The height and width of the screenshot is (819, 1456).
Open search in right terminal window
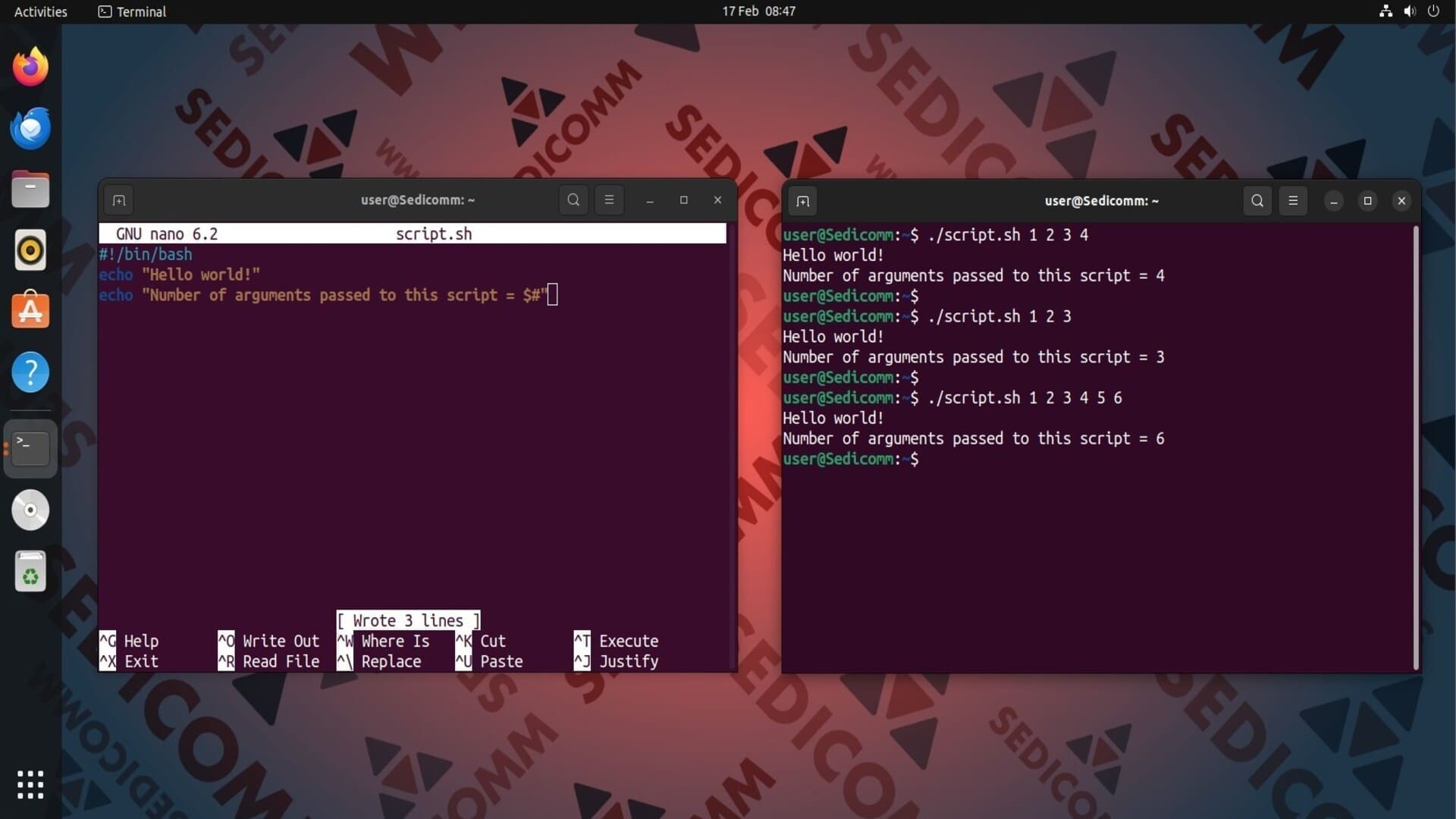pyautogui.click(x=1257, y=201)
